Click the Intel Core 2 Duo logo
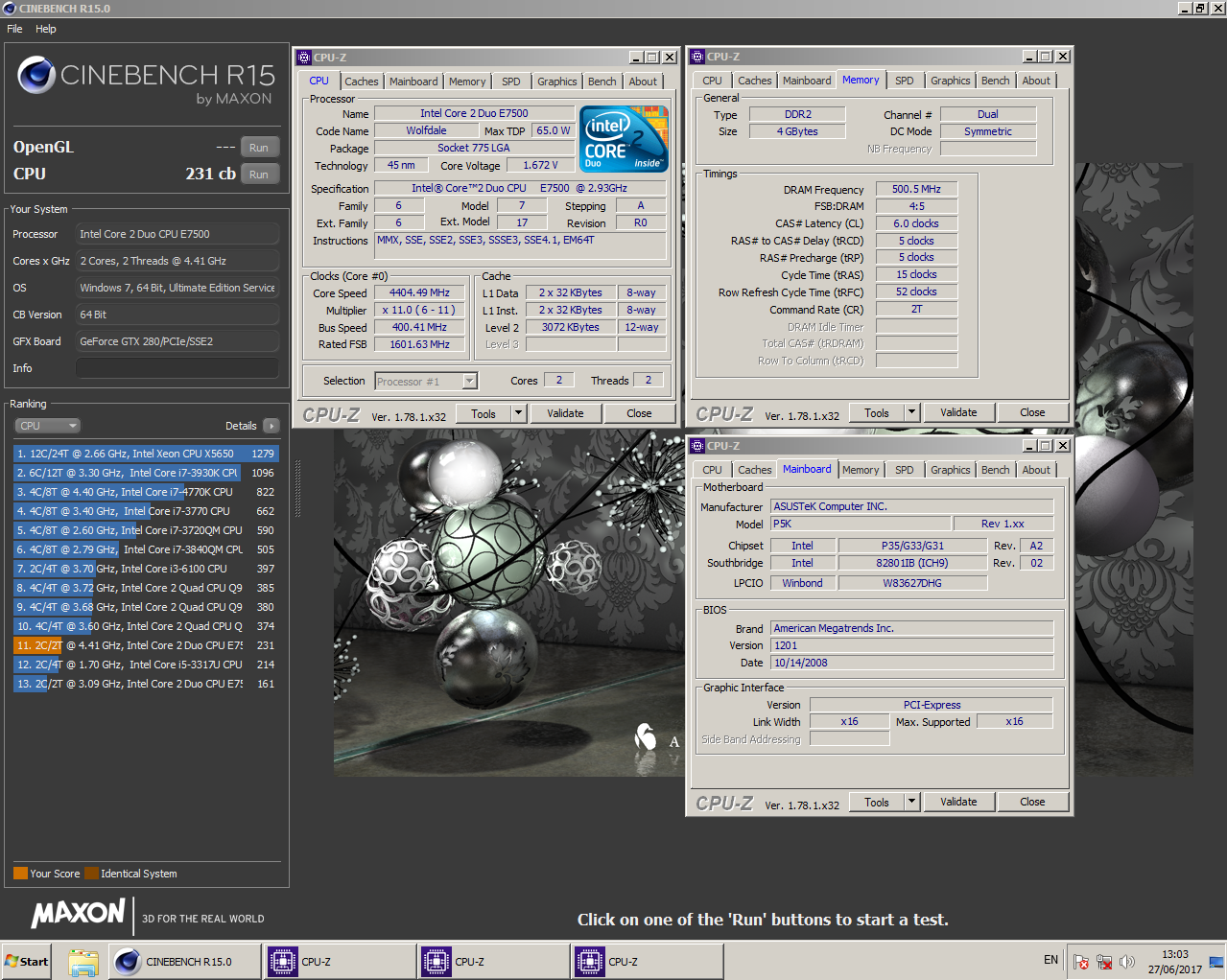This screenshot has width=1227, height=980. click(624, 140)
